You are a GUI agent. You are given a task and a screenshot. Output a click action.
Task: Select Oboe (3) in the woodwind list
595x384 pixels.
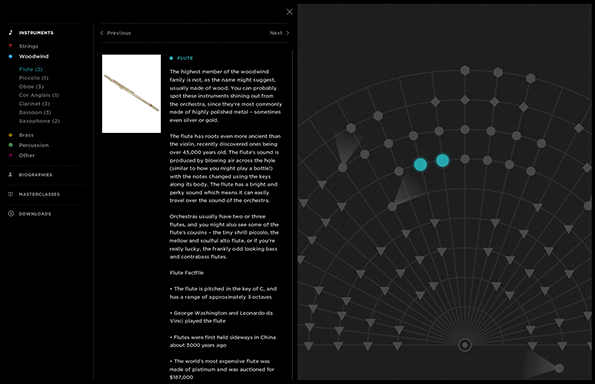coord(31,87)
